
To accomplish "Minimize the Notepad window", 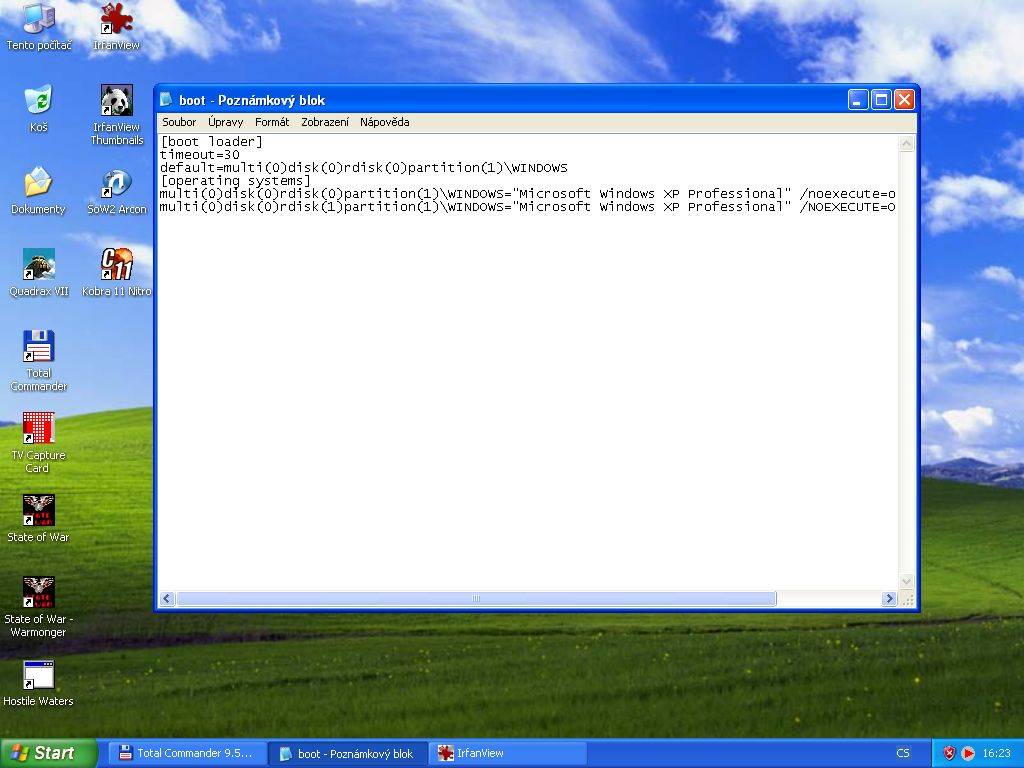I will (858, 100).
